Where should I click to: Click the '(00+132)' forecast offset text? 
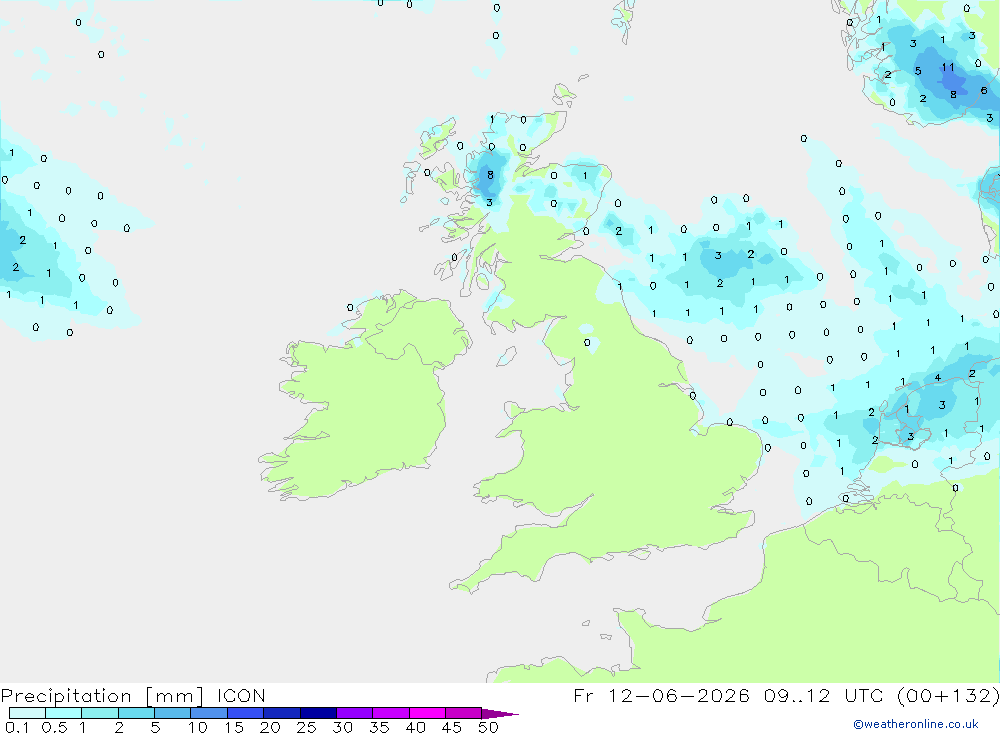[948, 695]
